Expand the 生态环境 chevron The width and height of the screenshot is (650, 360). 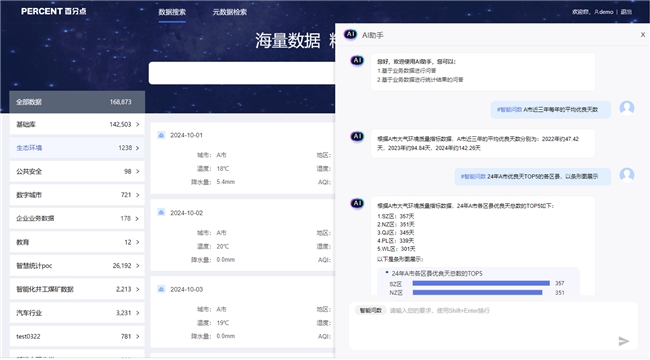tap(138, 148)
